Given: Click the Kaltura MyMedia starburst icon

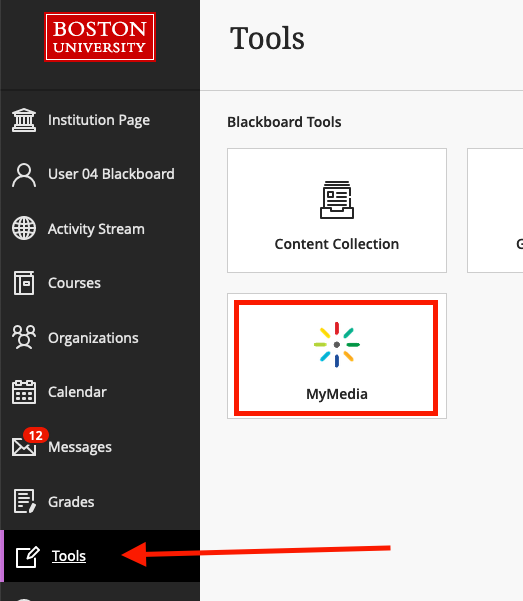Looking at the screenshot, I should click(x=337, y=345).
